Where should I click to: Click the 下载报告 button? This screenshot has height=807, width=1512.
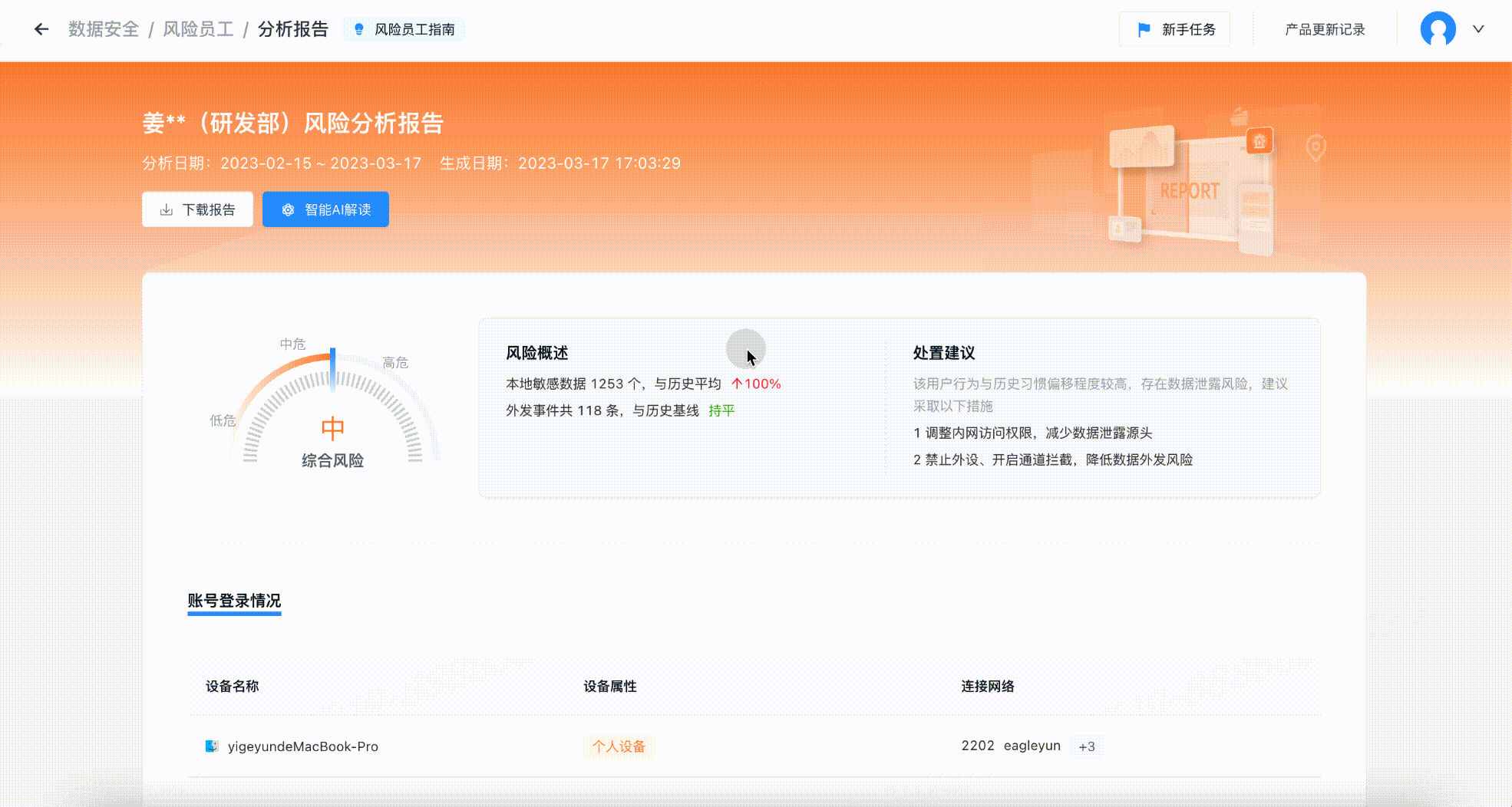(x=197, y=209)
